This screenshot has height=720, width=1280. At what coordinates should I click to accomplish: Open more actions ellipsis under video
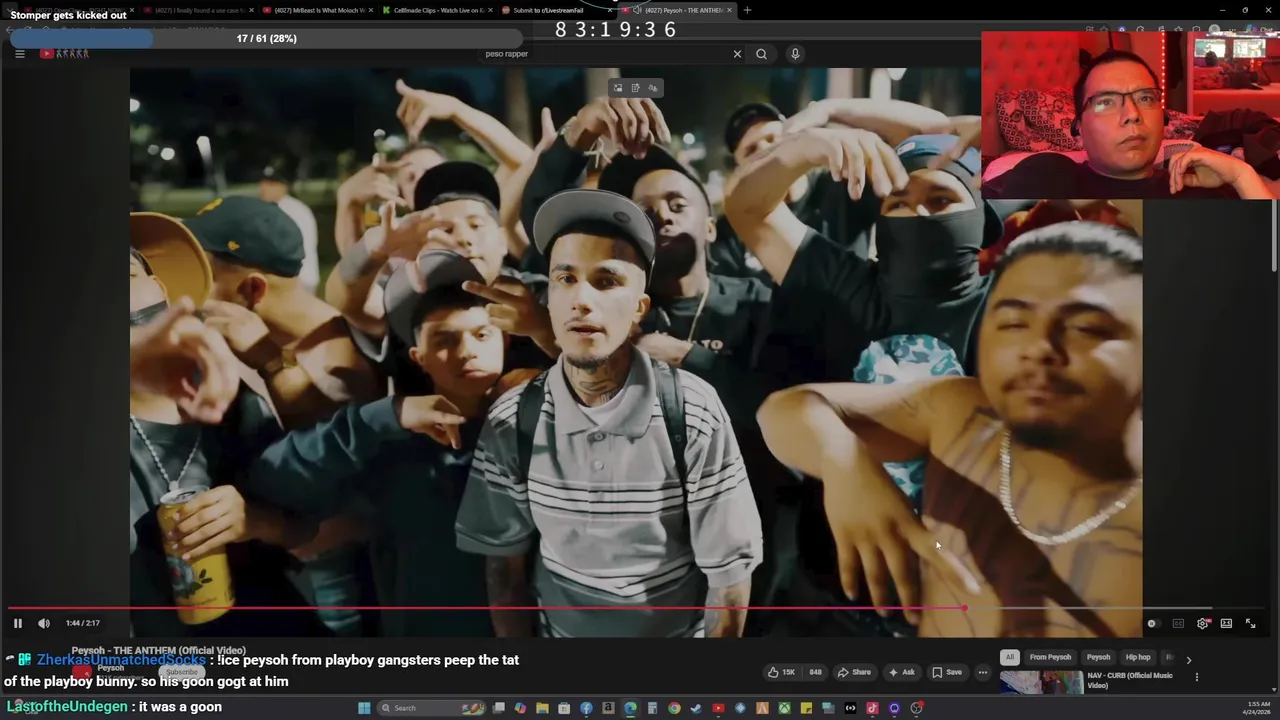983,672
